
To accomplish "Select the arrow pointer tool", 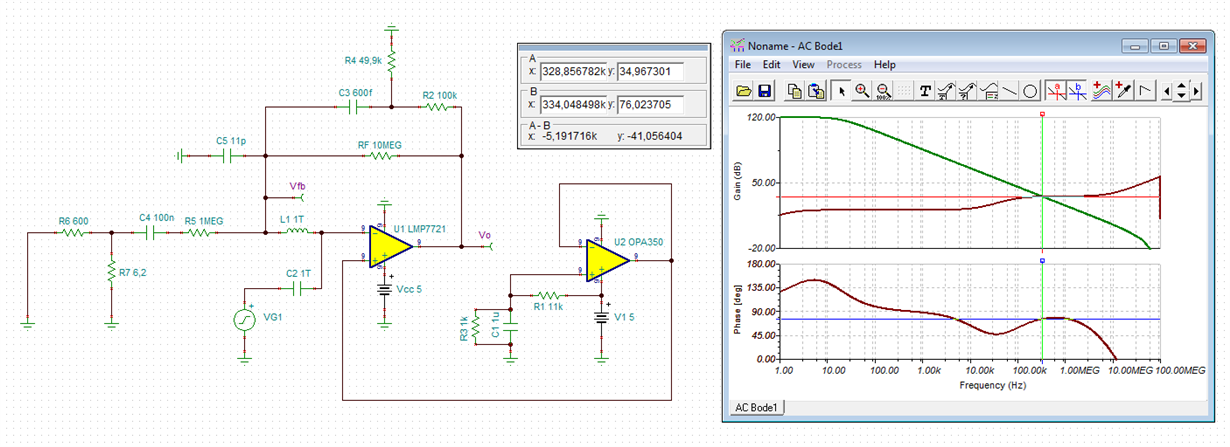I will tap(841, 91).
